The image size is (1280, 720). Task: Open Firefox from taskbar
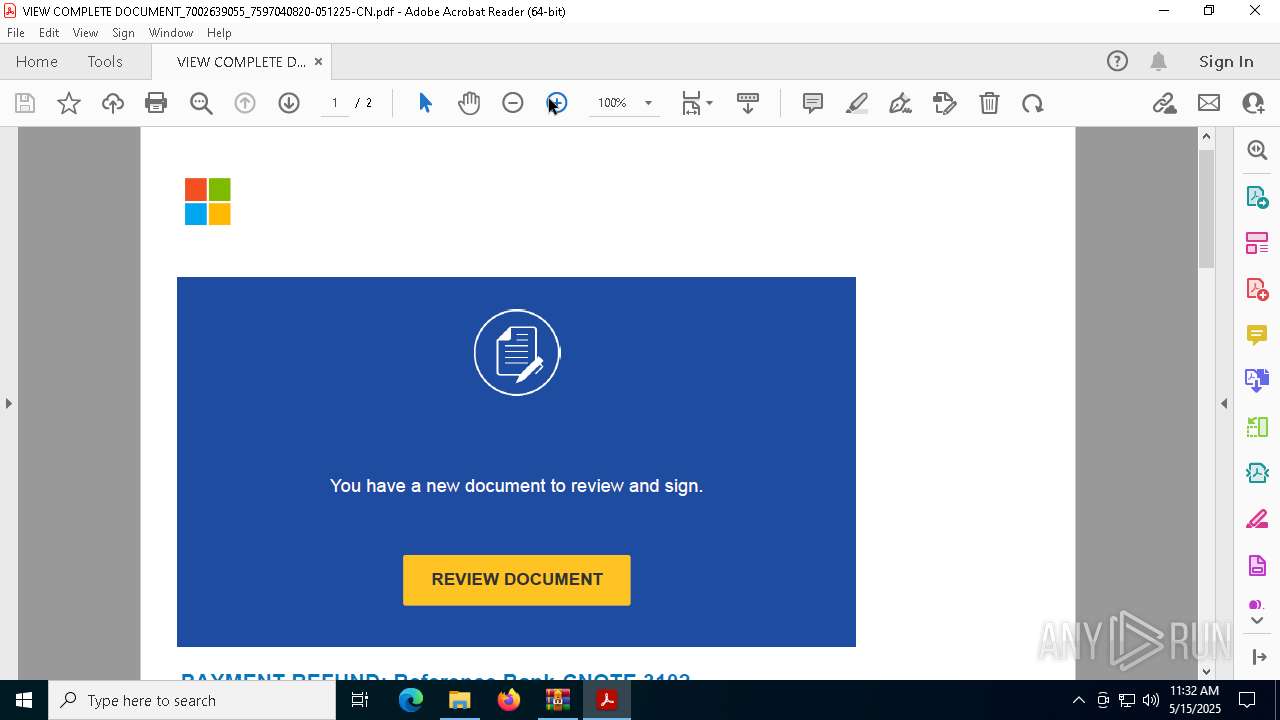pos(509,700)
